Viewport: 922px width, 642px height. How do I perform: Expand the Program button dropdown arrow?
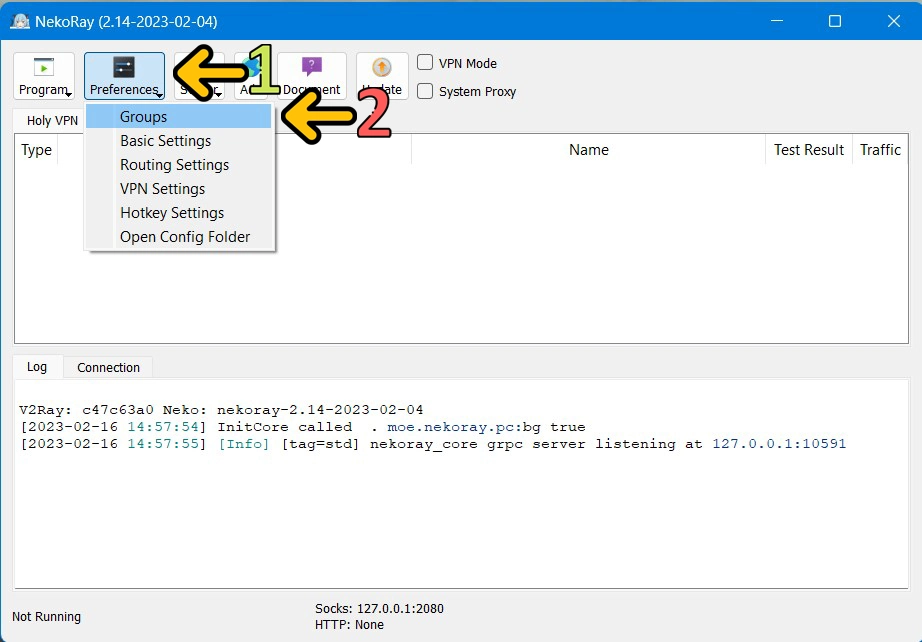(x=68, y=93)
